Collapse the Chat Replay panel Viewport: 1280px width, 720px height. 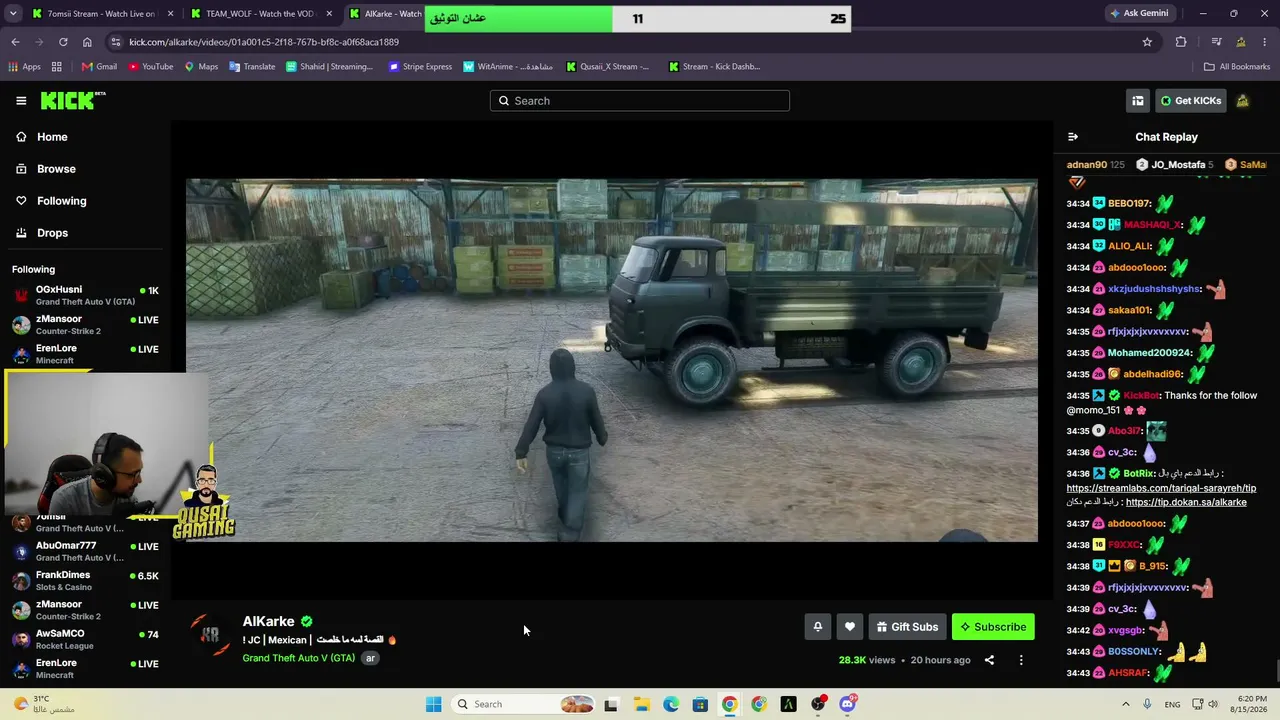(1073, 137)
